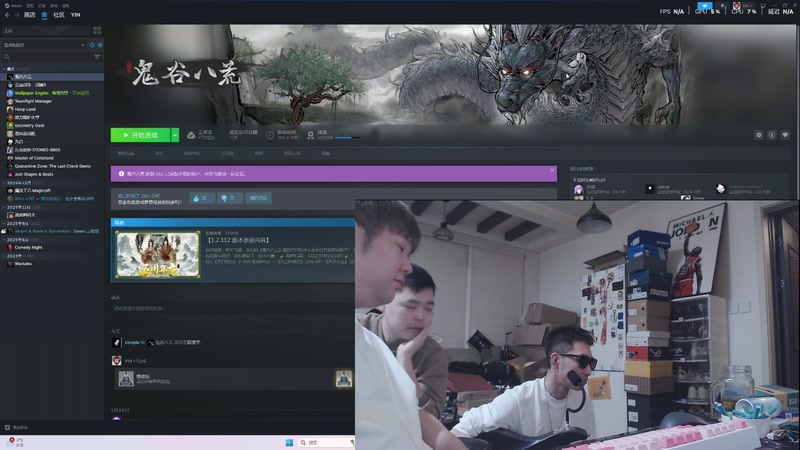Click the Windows taskbar search box
Viewport: 800px width, 450px height.
[327, 442]
